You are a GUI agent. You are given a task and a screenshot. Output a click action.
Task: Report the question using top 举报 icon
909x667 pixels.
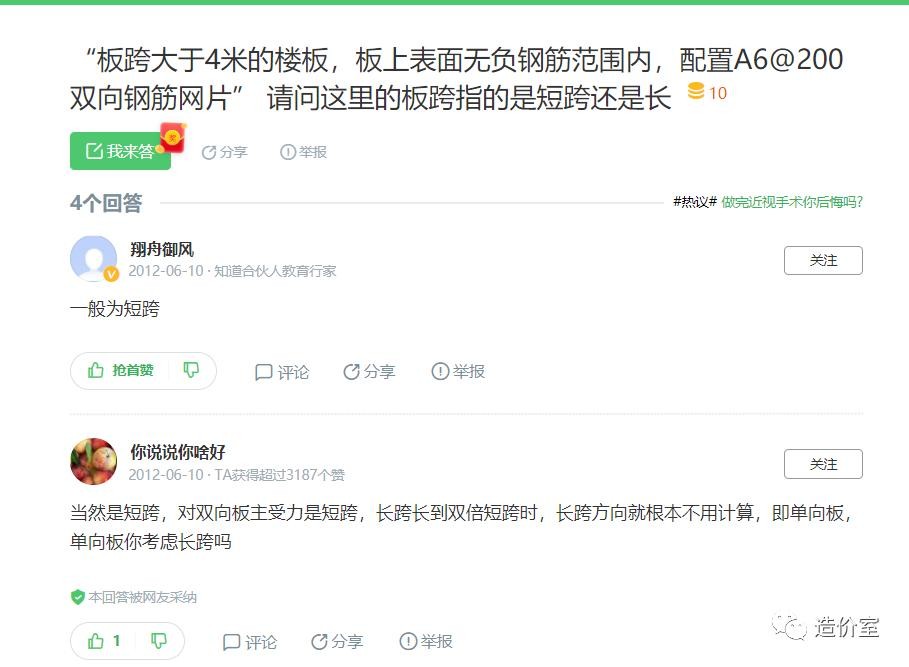pyautogui.click(x=303, y=152)
